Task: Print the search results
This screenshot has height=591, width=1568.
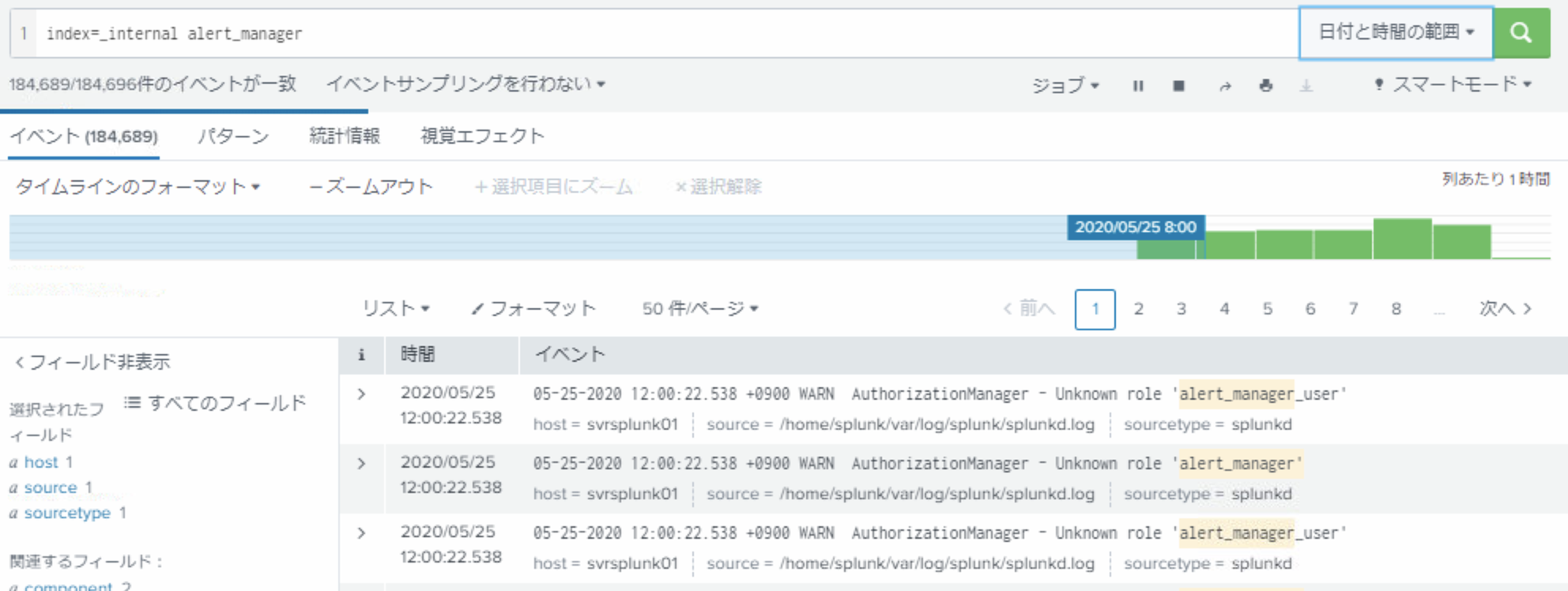Action: (x=1266, y=85)
